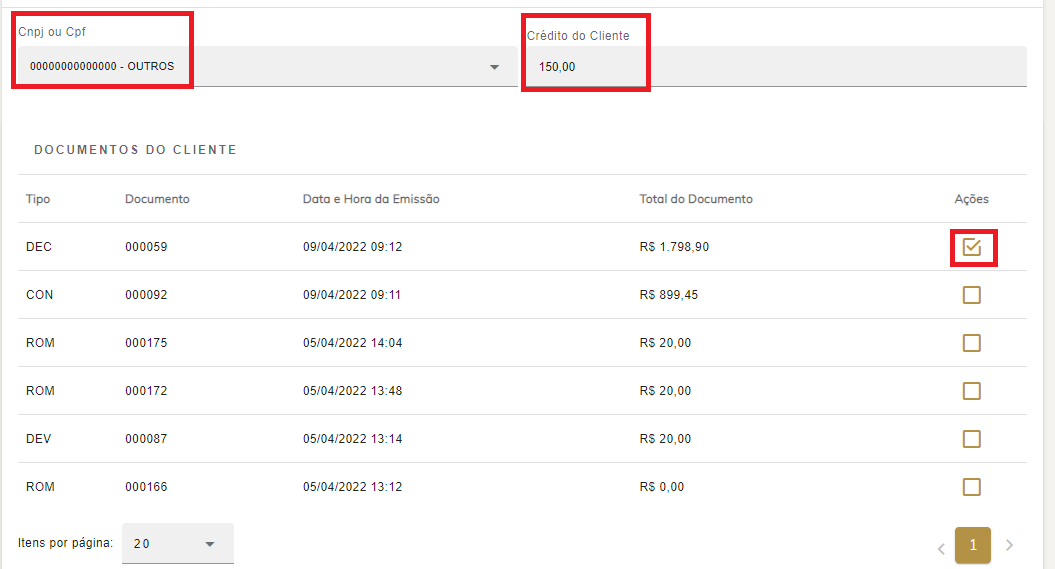
Task: Click the Ações column header
Action: click(x=971, y=199)
